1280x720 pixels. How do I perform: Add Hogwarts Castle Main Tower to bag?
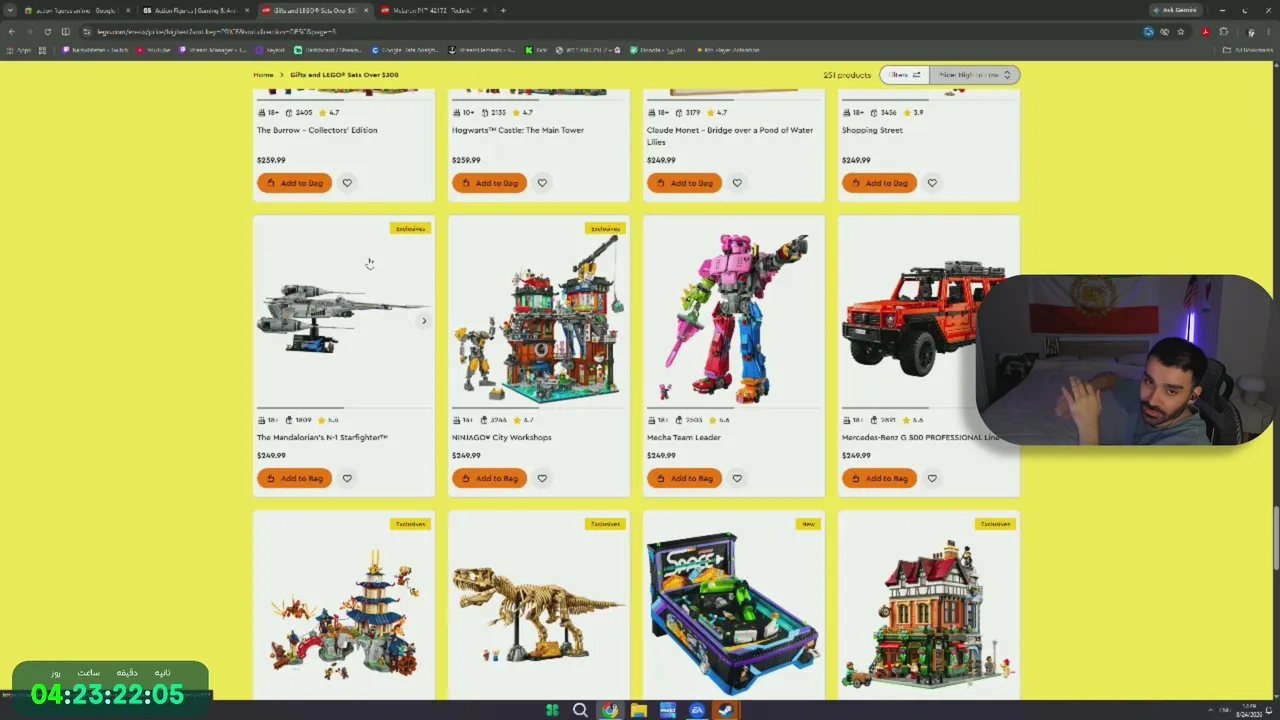489,183
